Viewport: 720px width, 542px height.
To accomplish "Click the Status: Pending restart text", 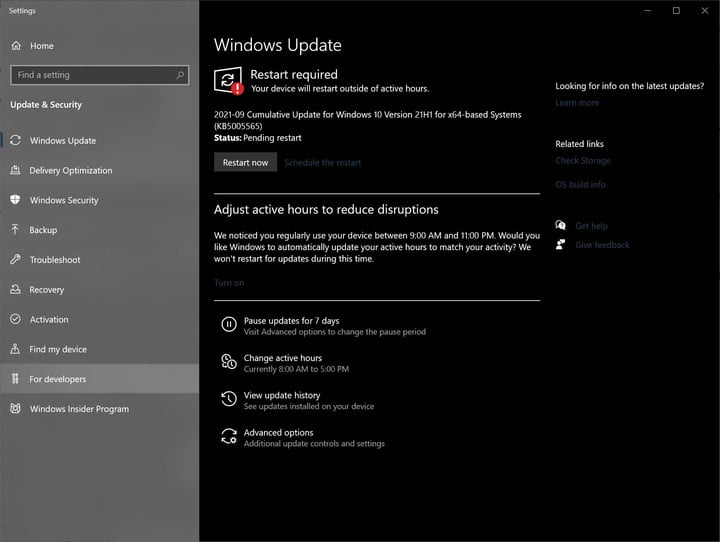I will pos(258,138).
